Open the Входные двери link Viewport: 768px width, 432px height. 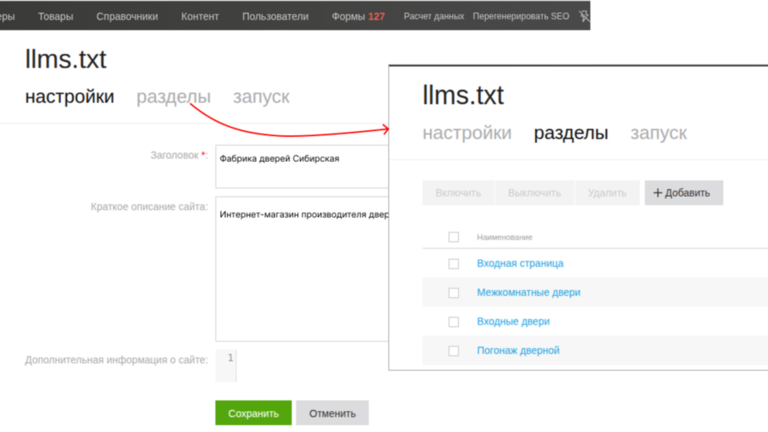(513, 321)
